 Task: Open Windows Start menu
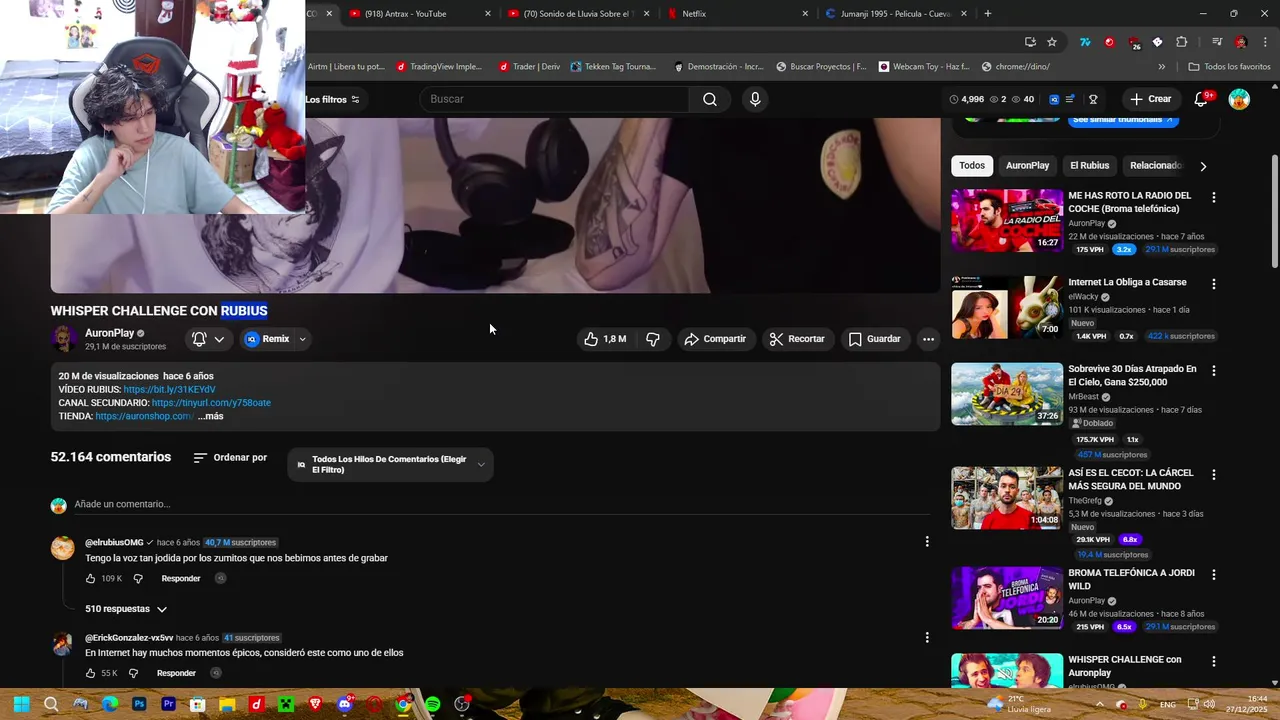[21, 704]
